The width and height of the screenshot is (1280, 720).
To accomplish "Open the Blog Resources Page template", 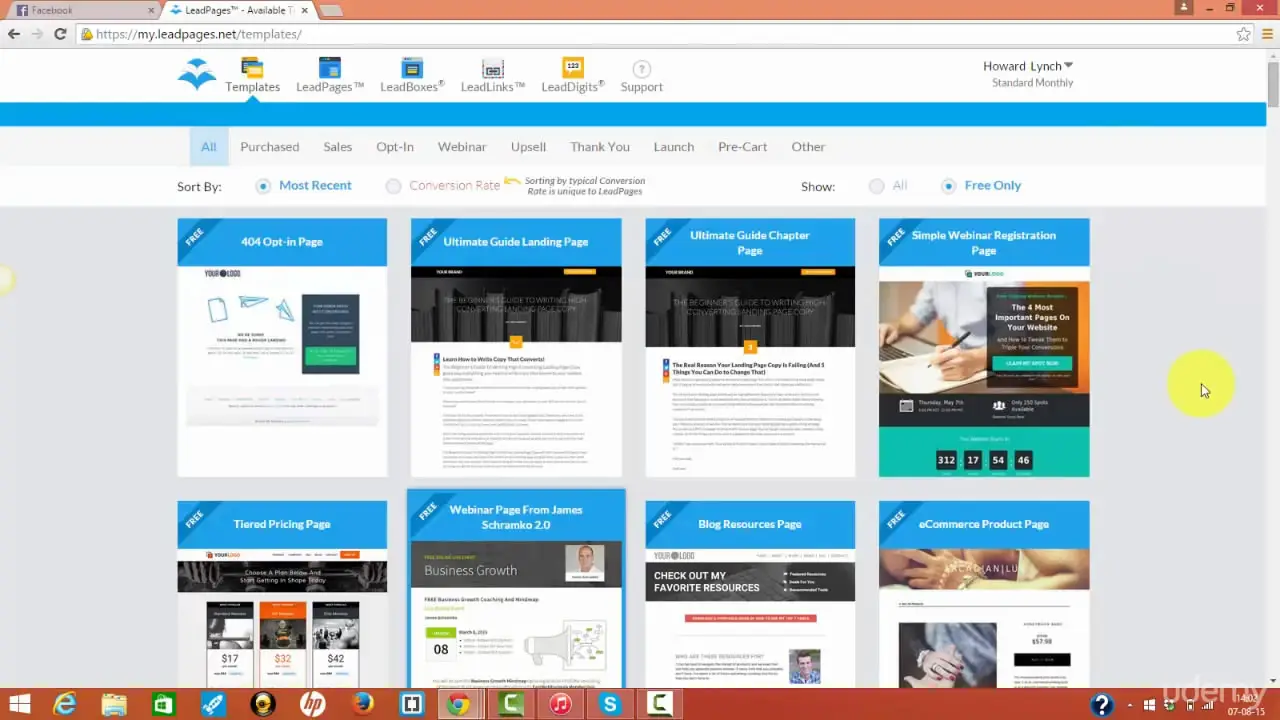I will (x=750, y=594).
